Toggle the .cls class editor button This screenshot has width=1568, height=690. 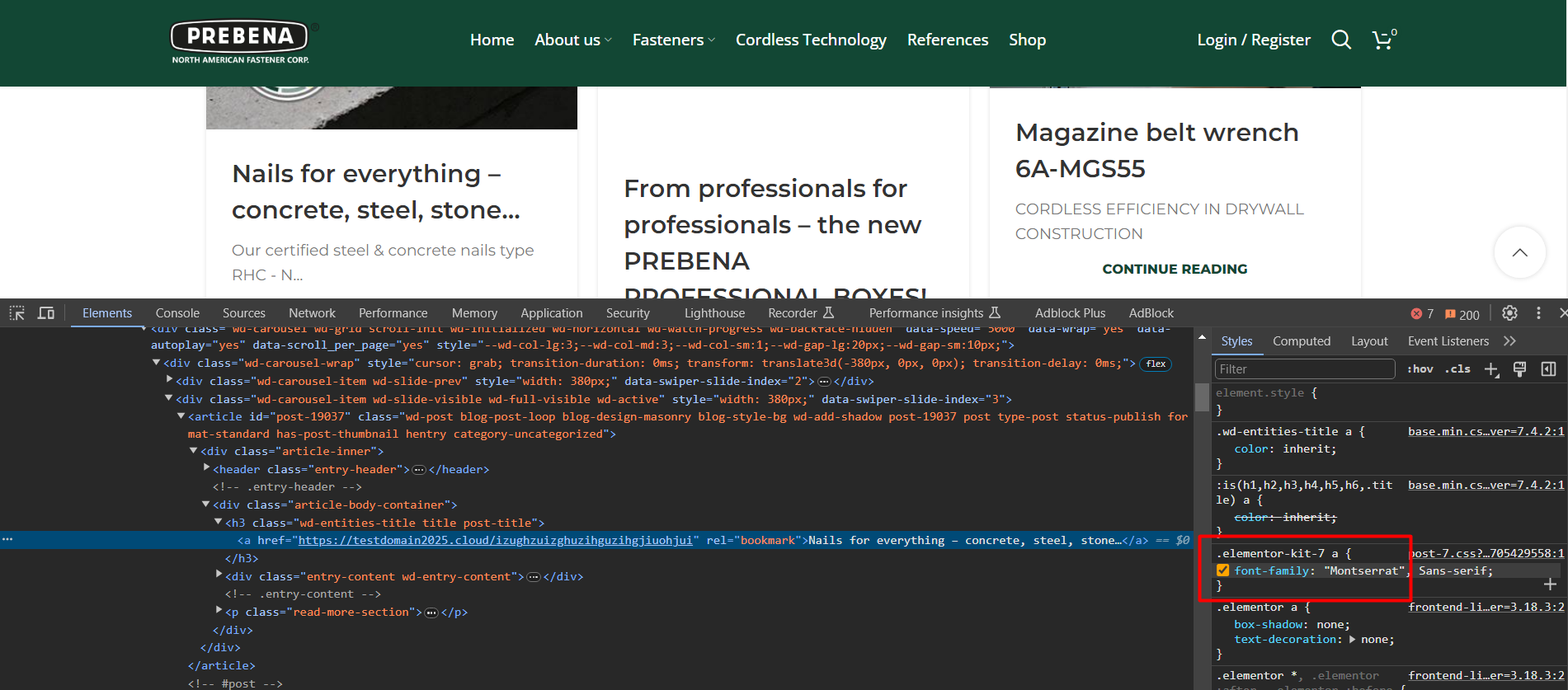click(x=1457, y=369)
